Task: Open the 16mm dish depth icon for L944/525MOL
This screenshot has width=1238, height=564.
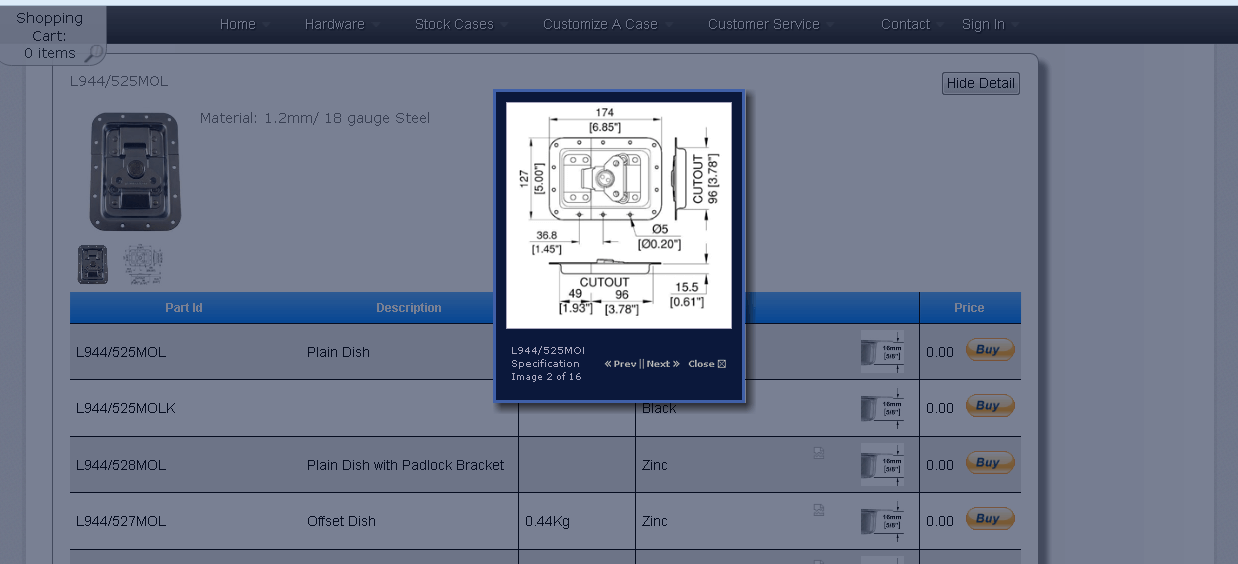Action: tap(882, 352)
